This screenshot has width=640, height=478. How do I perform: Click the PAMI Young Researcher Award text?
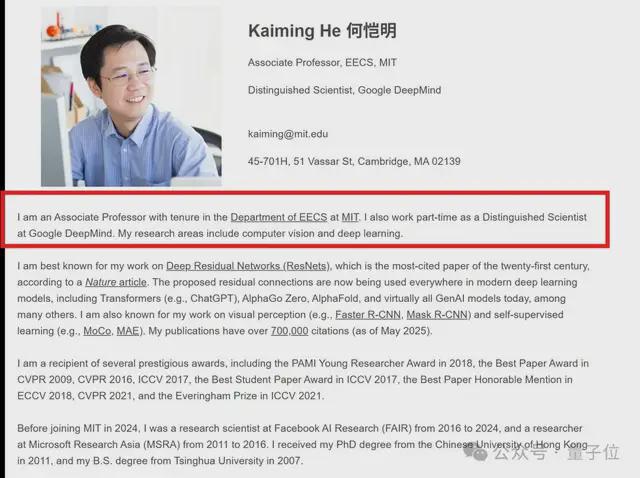(363, 363)
